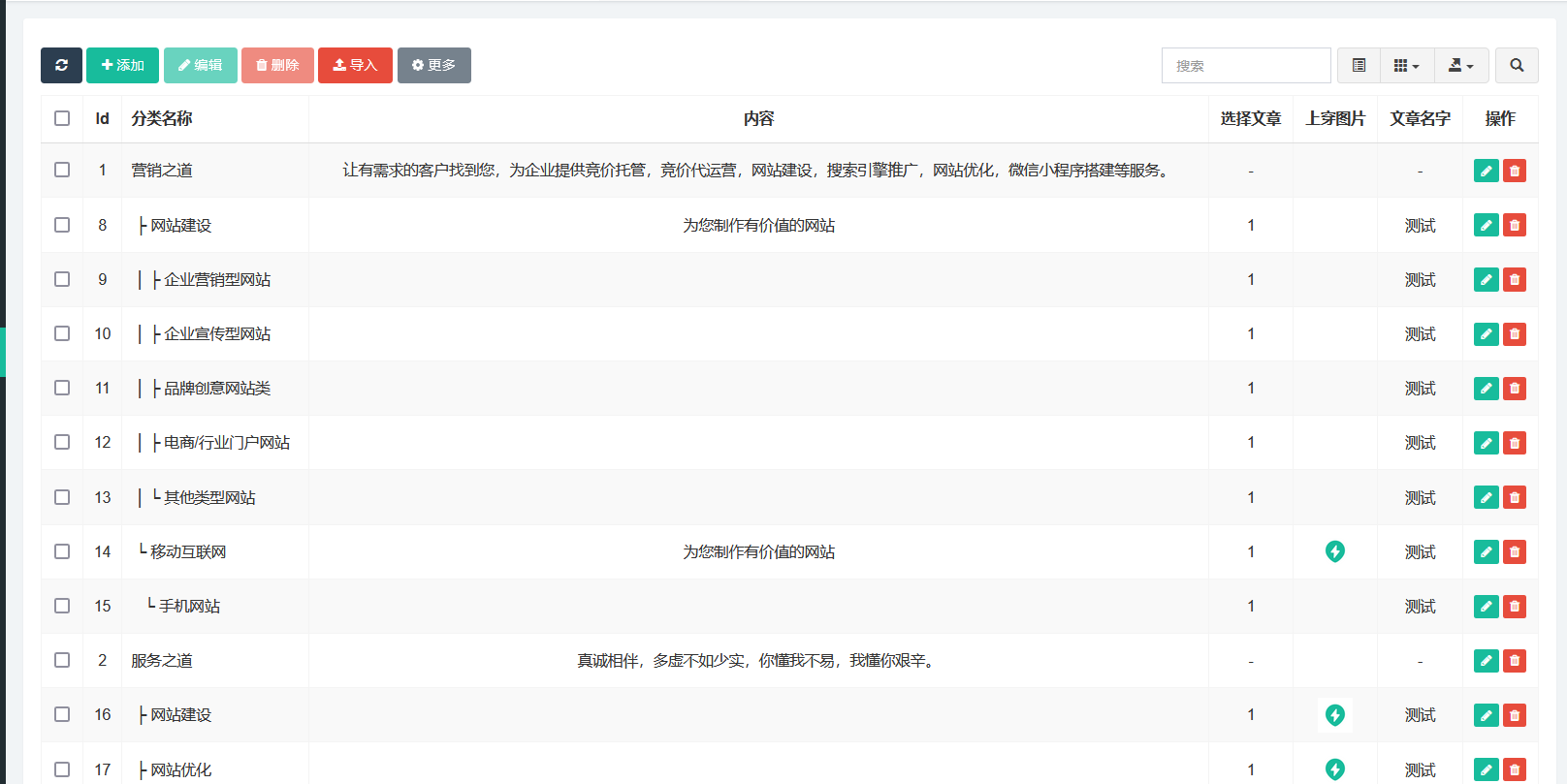
Task: Open the export data dropdown
Action: click(x=1461, y=65)
